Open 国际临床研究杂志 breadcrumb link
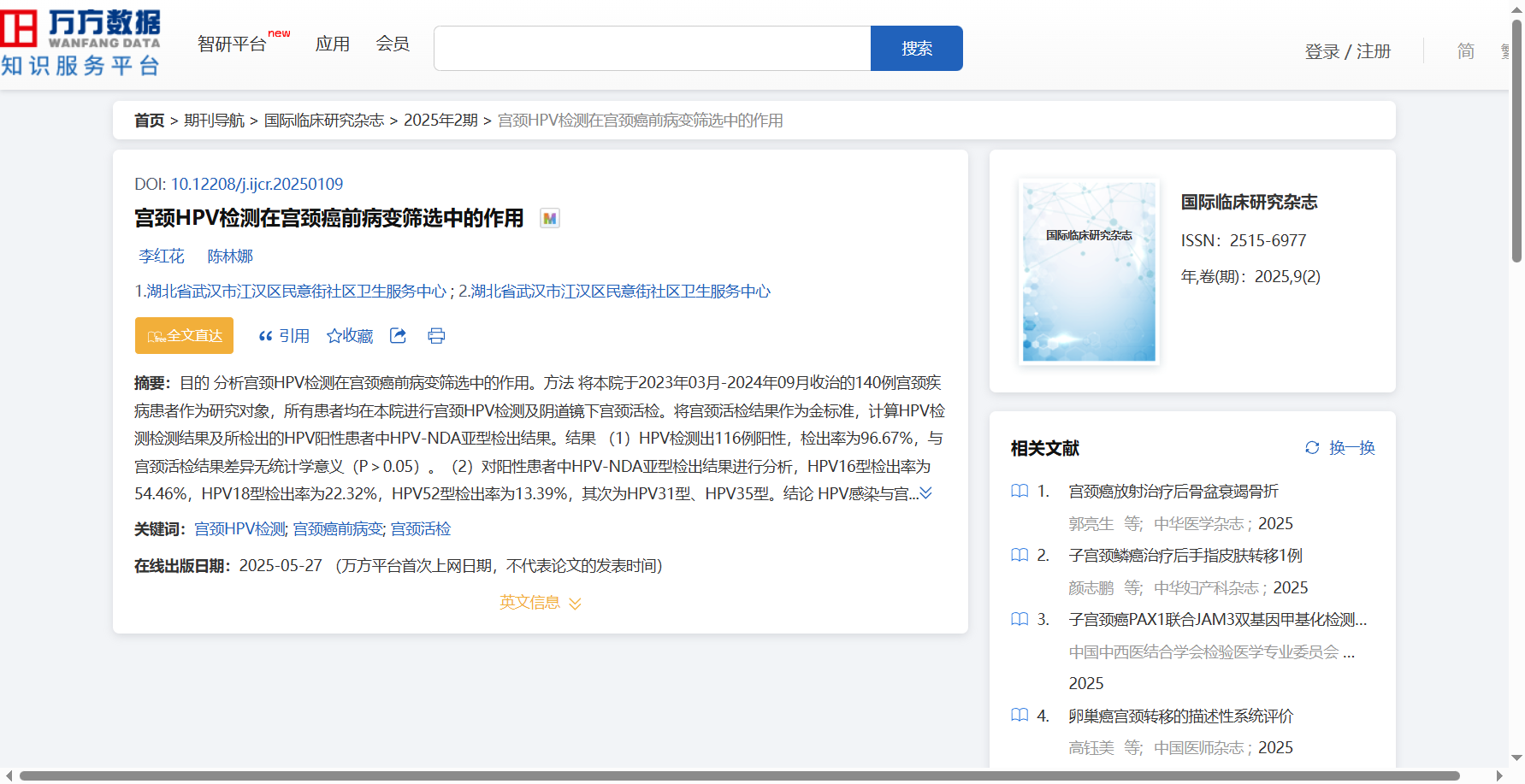The width and height of the screenshot is (1525, 784). coord(324,121)
